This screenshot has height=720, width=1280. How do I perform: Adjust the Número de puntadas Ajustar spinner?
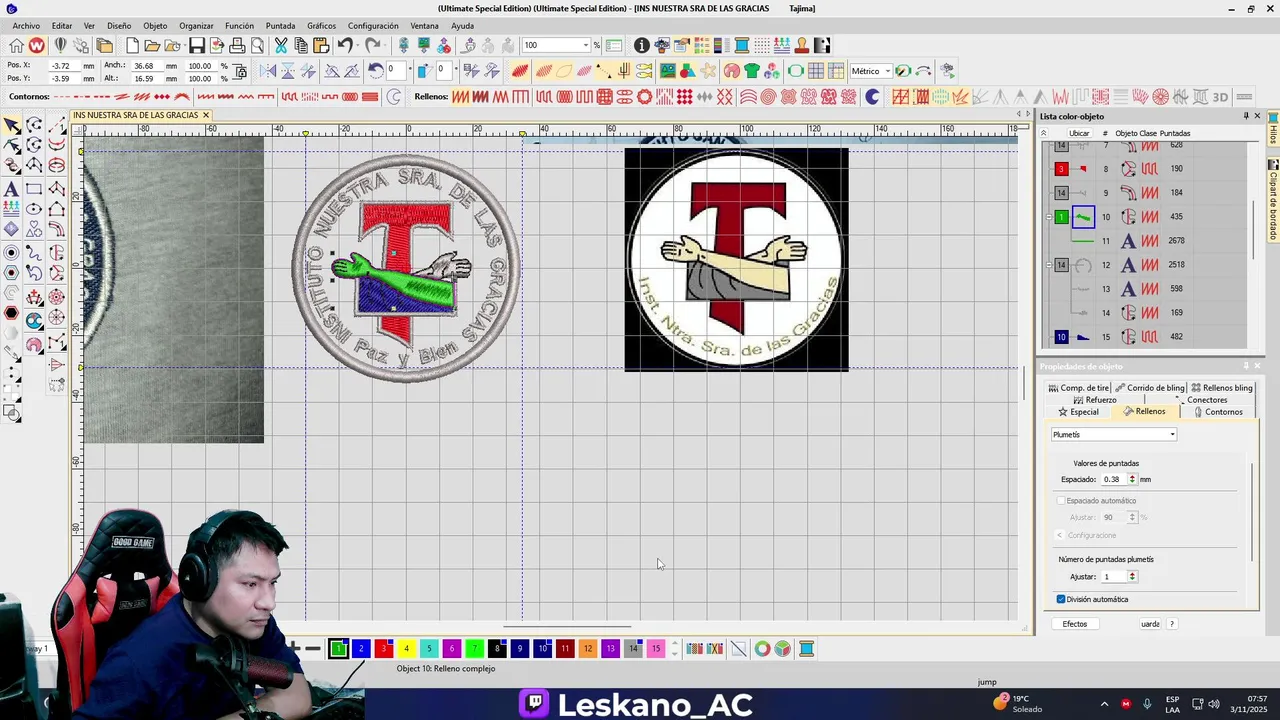pyautogui.click(x=1132, y=576)
